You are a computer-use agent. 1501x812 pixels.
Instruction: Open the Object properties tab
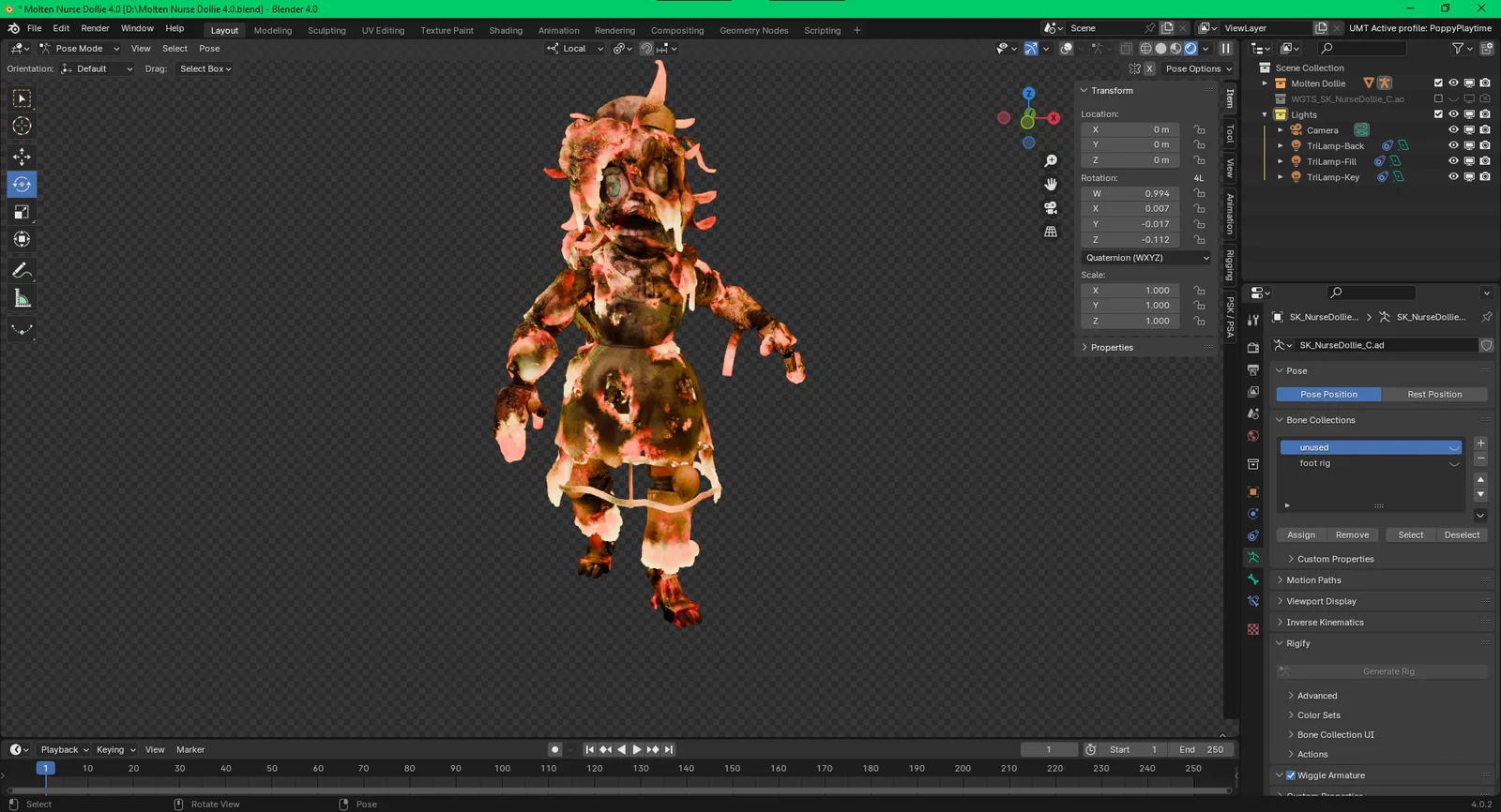1253,491
